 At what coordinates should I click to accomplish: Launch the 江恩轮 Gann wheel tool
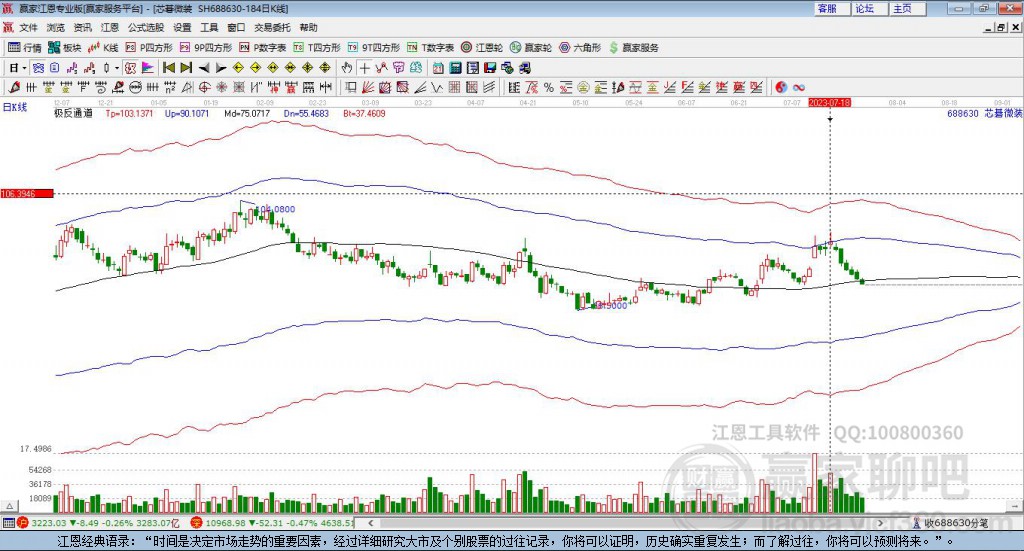click(483, 47)
